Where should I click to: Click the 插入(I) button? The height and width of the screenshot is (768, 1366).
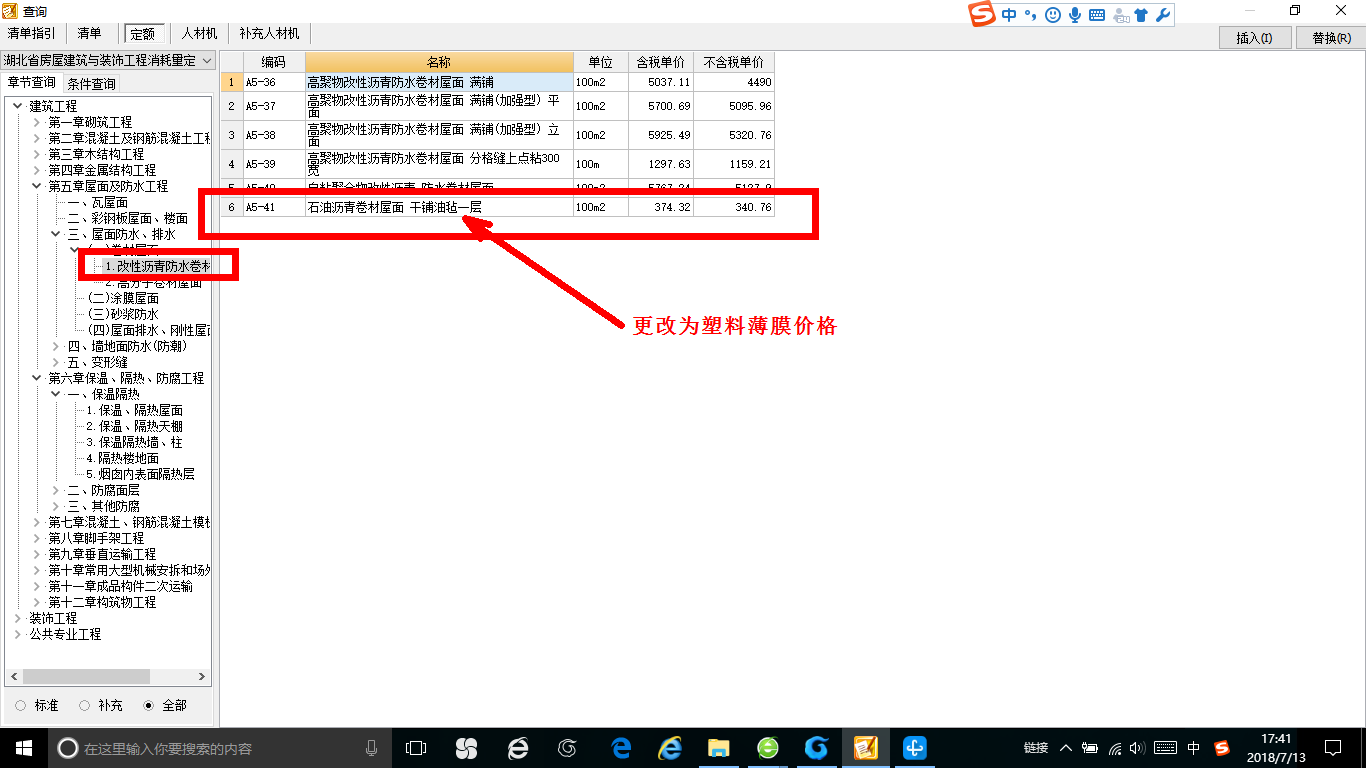1254,38
